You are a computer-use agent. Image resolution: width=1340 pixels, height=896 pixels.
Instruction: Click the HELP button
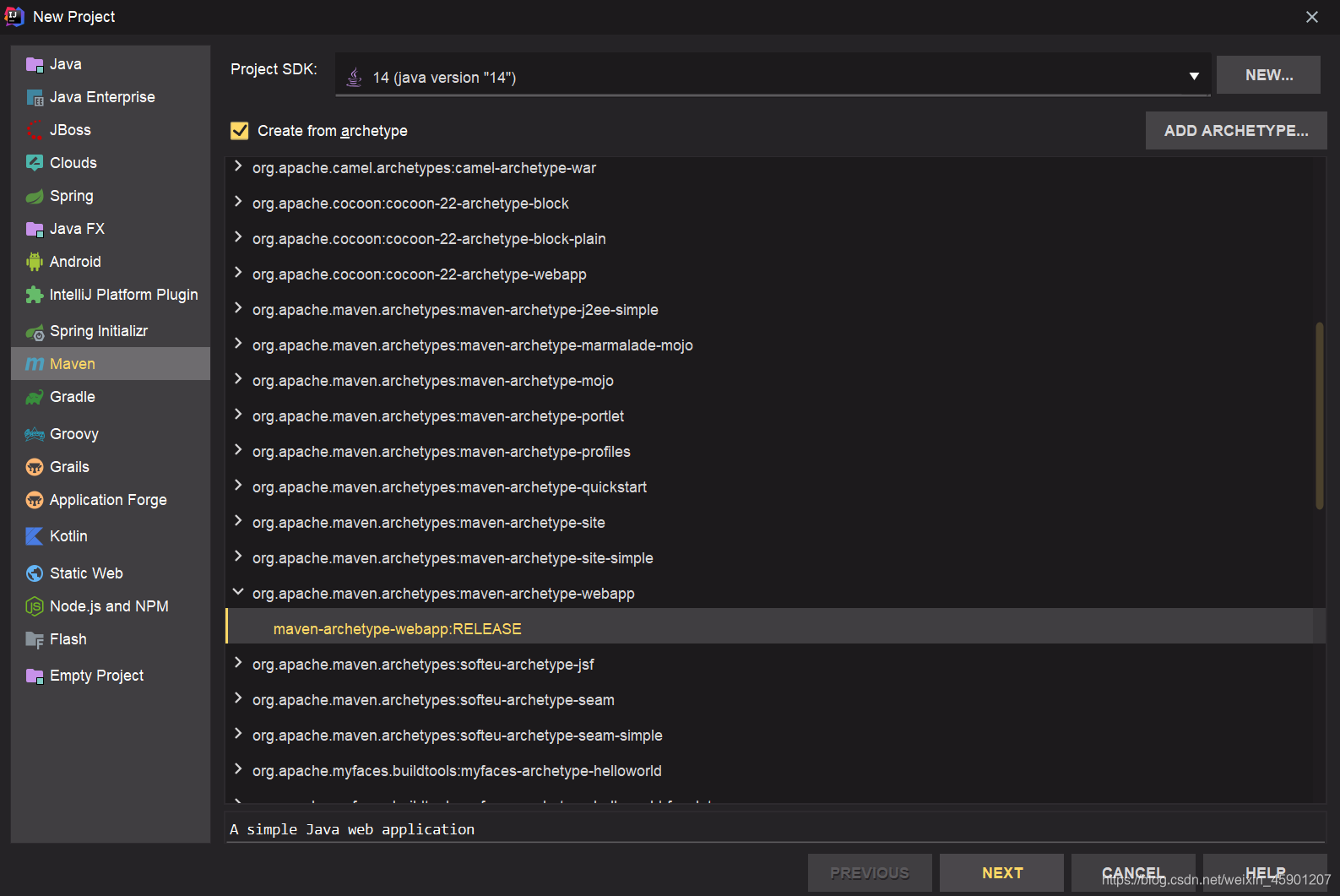point(1265,873)
